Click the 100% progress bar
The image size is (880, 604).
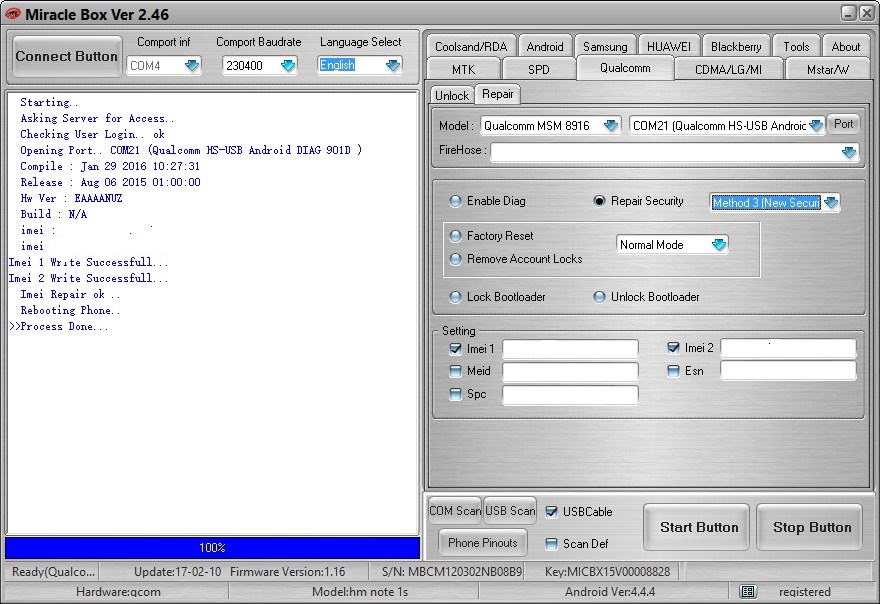[212, 547]
